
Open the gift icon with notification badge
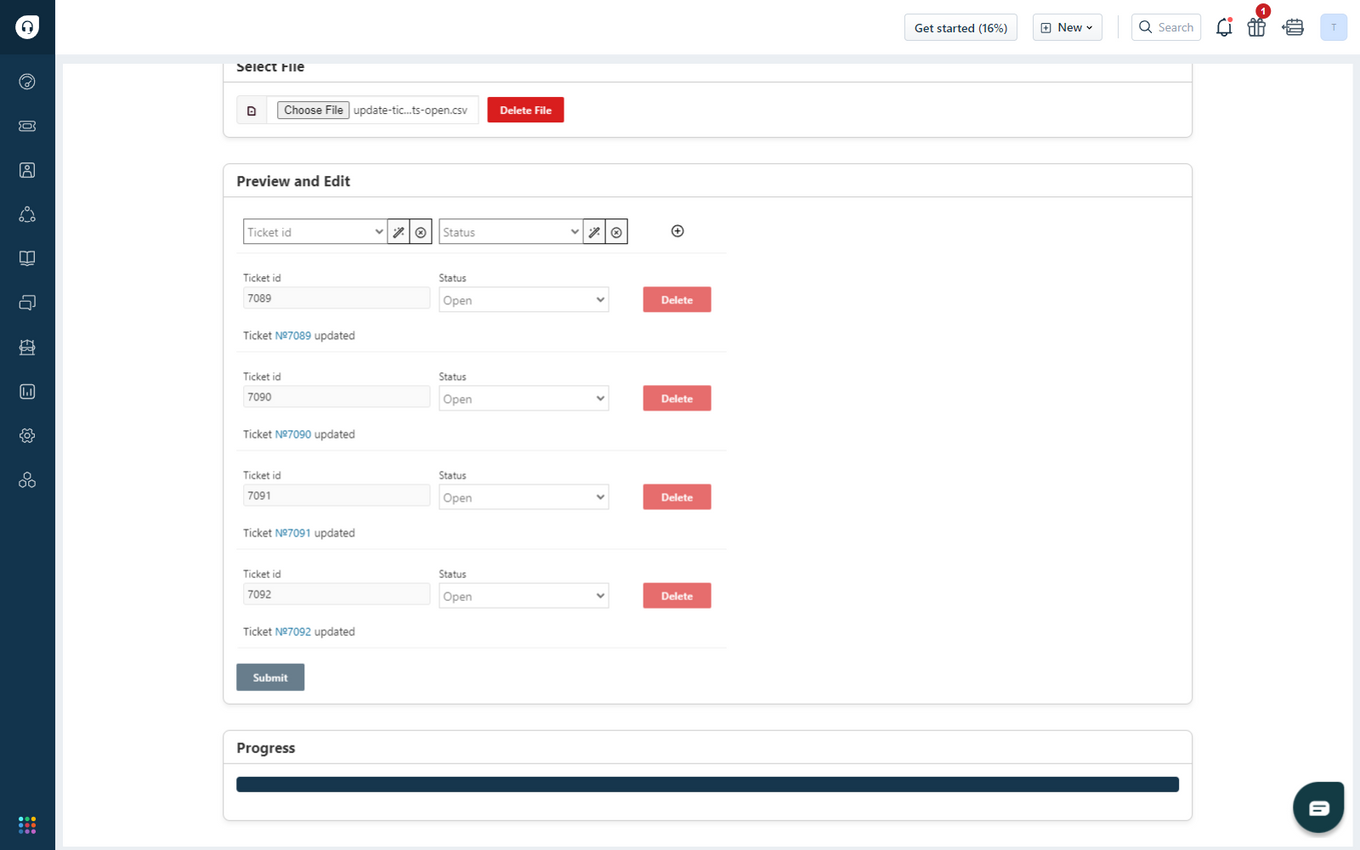click(1256, 27)
